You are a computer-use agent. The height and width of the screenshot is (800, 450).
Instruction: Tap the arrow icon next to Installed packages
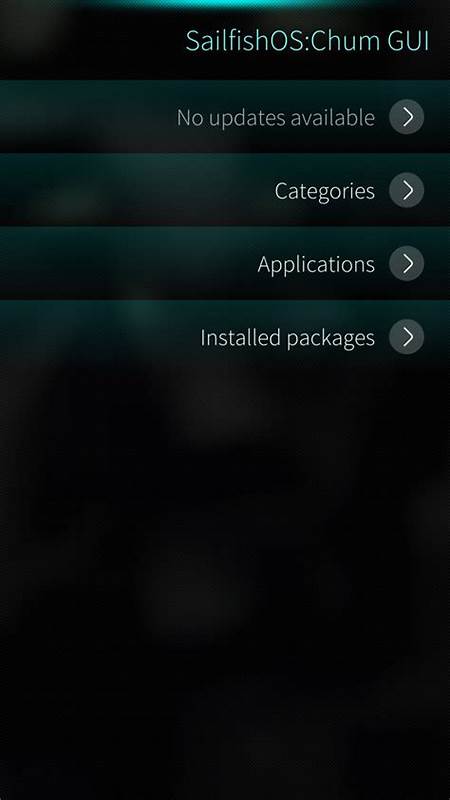tap(407, 337)
